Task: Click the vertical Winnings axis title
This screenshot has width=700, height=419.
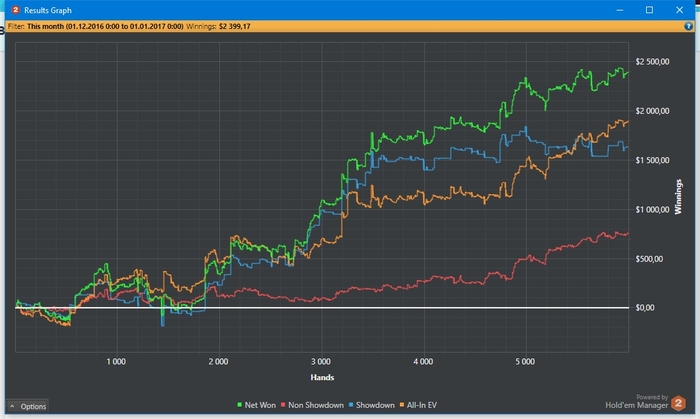Action: point(678,197)
